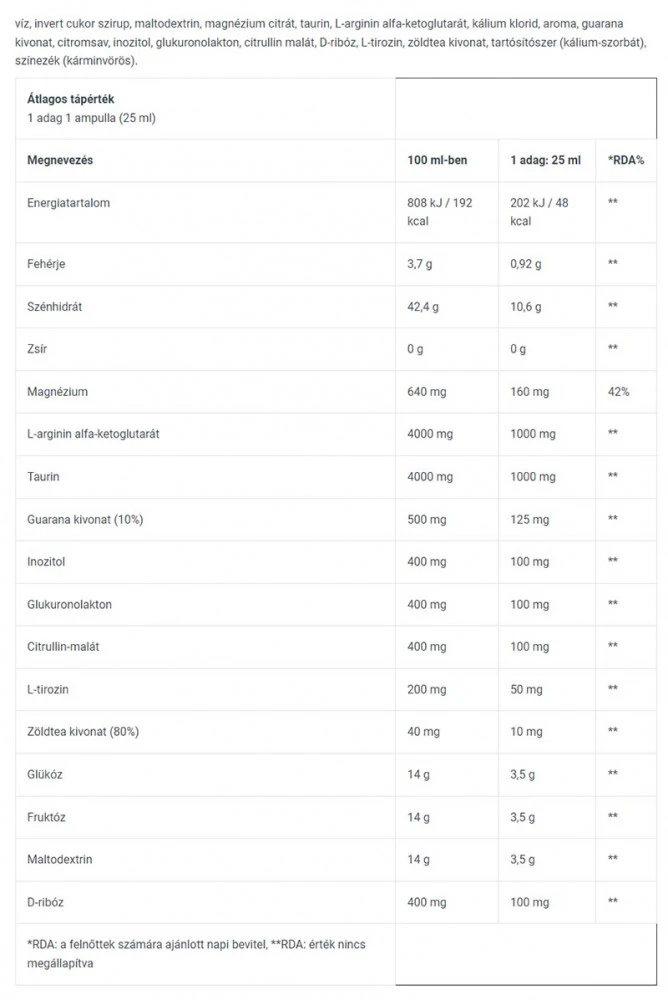Viewport: 668px width, 1000px height.
Task: Select the 'Fehérje' row label
Action: 47,263
